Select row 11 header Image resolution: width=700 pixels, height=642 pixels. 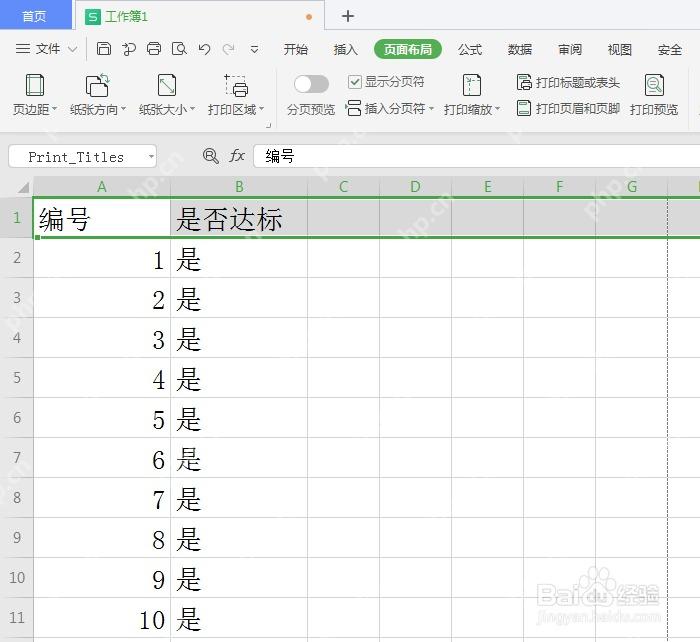click(x=17, y=618)
